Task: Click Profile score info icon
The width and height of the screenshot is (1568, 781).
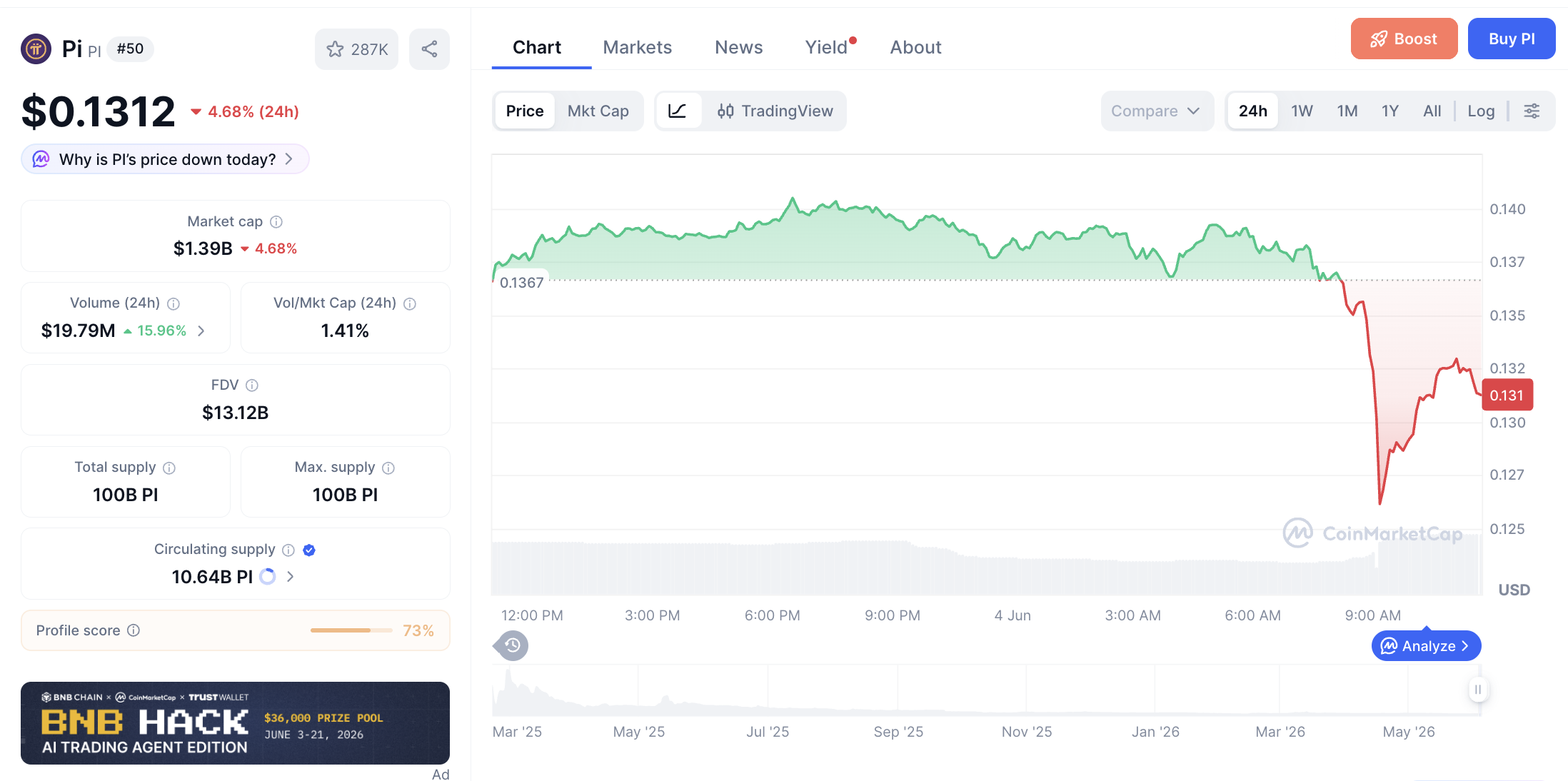Action: [134, 630]
